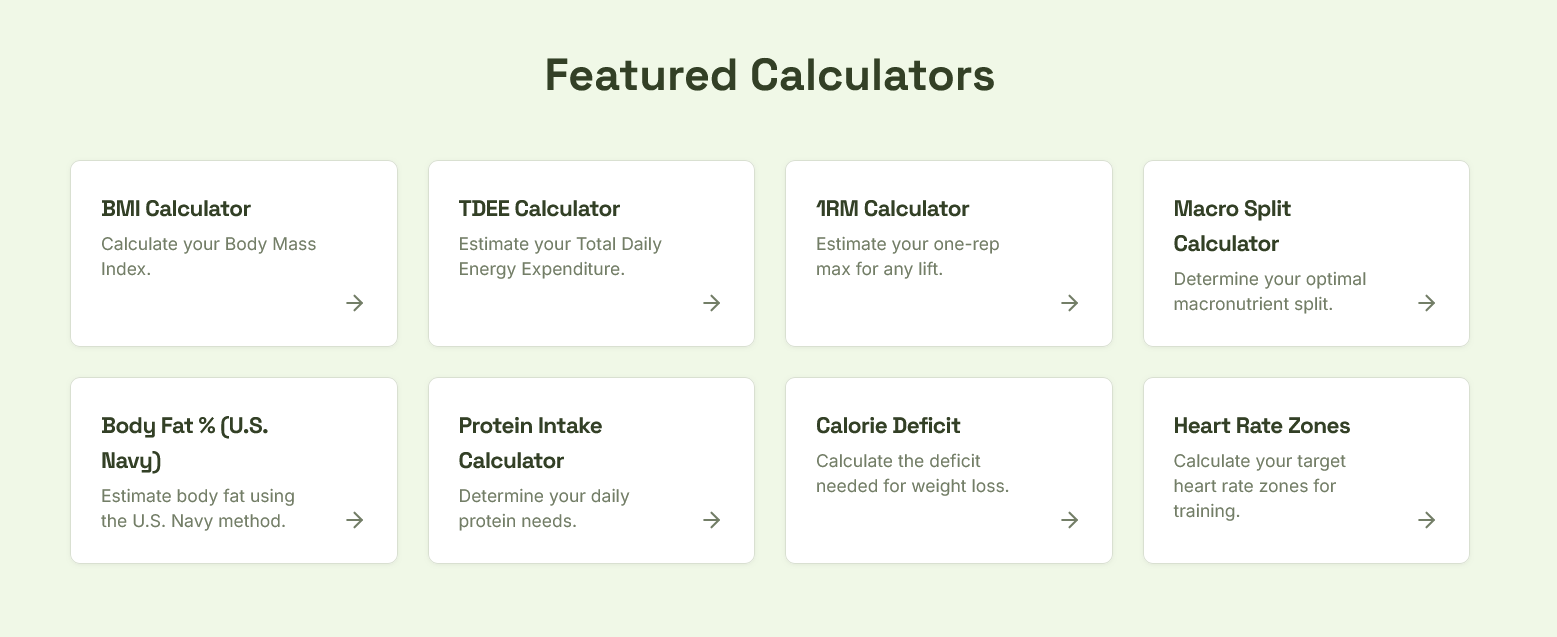Click the Calorie Deficit description text
Image resolution: width=1557 pixels, height=637 pixels.
click(912, 473)
